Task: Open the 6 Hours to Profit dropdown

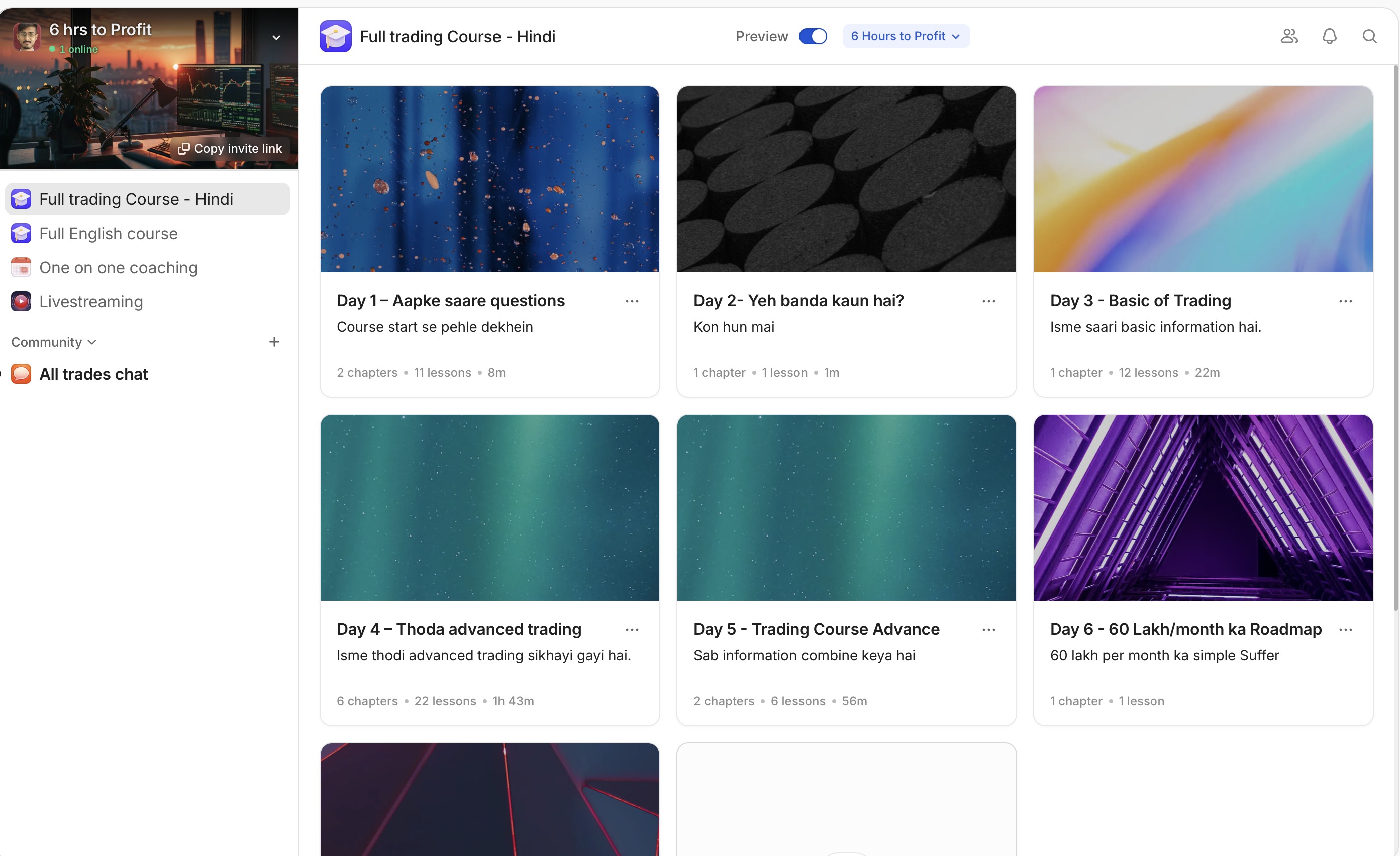Action: click(906, 36)
